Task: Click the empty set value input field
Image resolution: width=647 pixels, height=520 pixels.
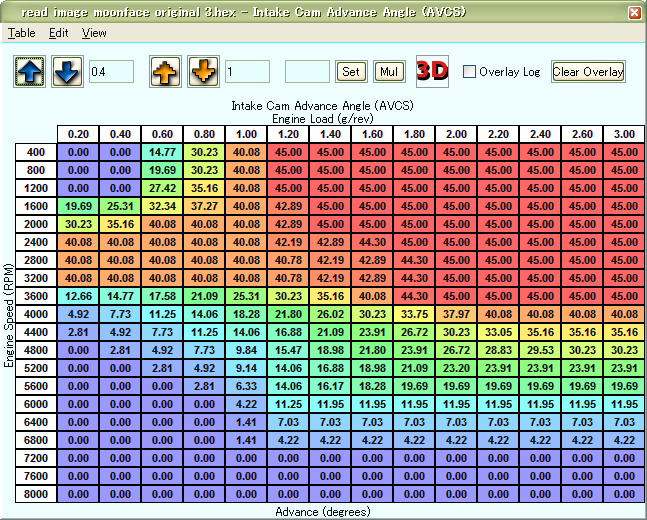Action: tap(307, 72)
